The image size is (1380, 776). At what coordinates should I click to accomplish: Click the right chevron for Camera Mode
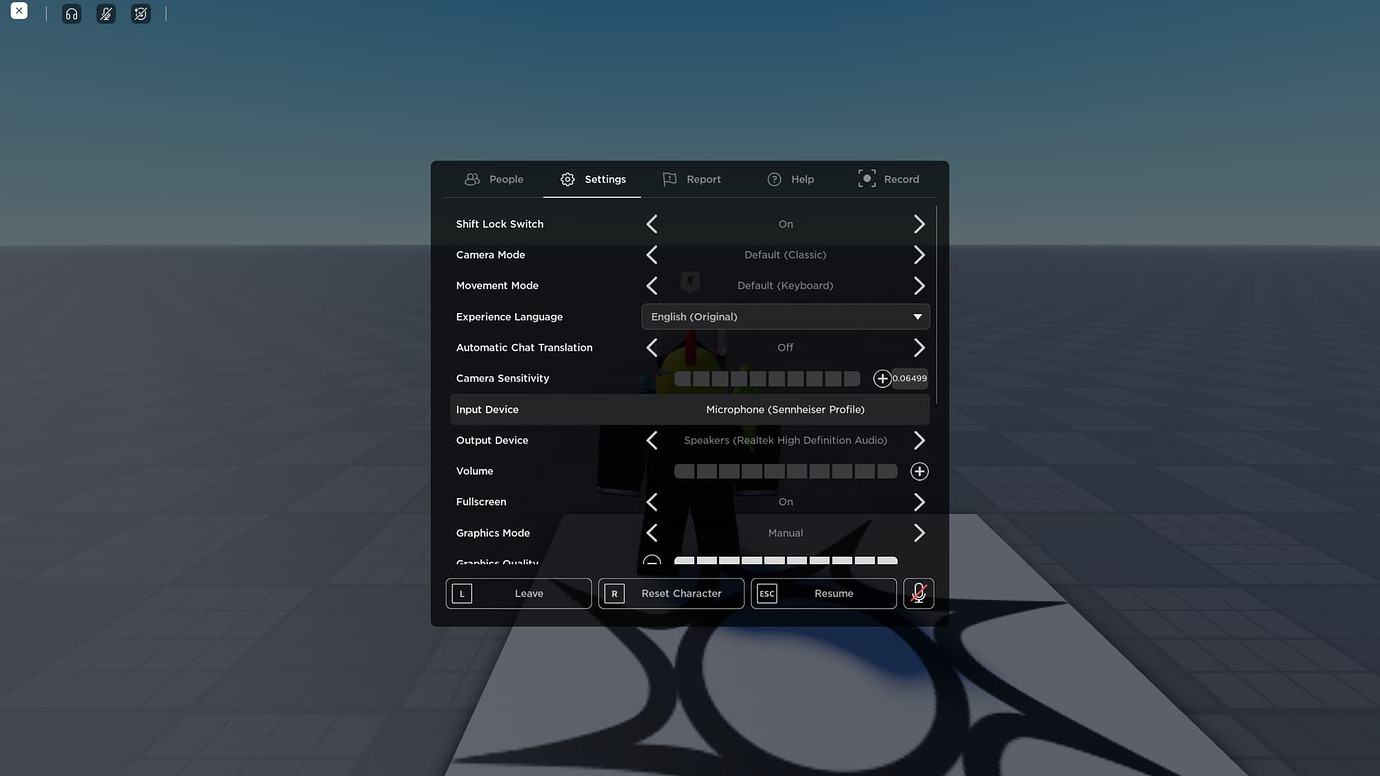pyautogui.click(x=919, y=254)
